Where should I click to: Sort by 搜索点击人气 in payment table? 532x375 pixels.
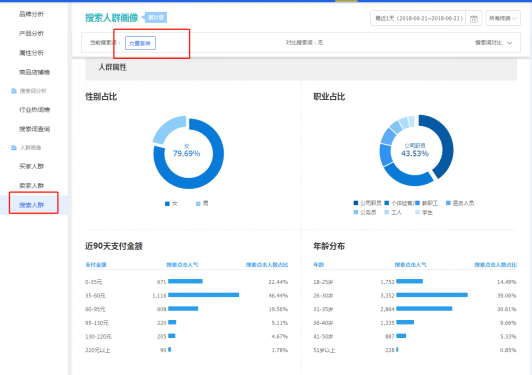(182, 265)
